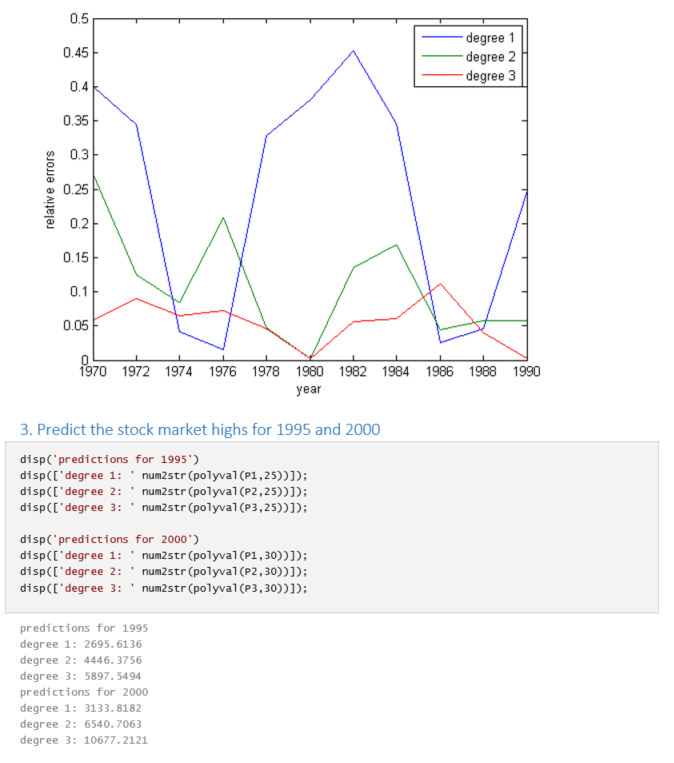Click output line "degree 3: 10677.2121"

86,740
